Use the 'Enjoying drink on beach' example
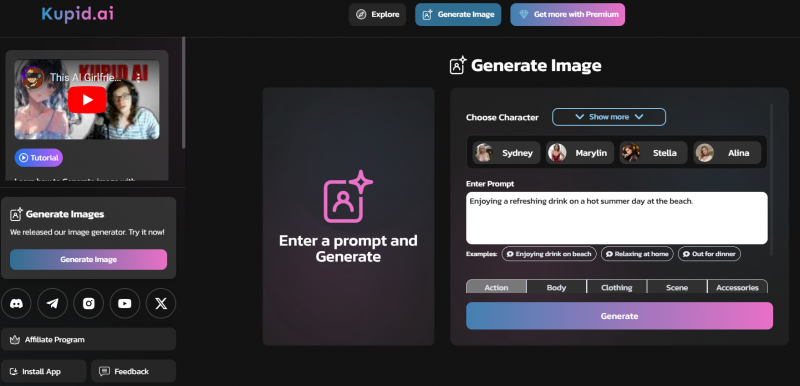The width and height of the screenshot is (800, 386). point(549,253)
